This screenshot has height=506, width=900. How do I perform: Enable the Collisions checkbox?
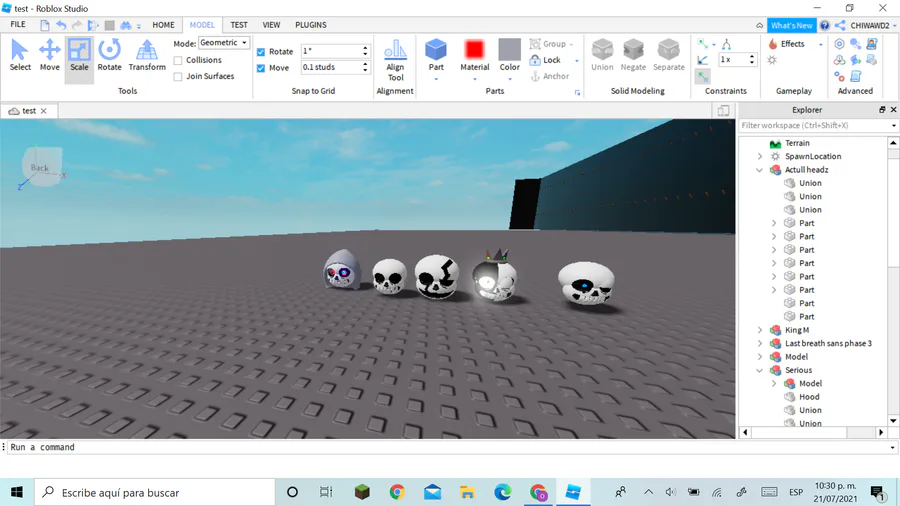click(x=178, y=60)
